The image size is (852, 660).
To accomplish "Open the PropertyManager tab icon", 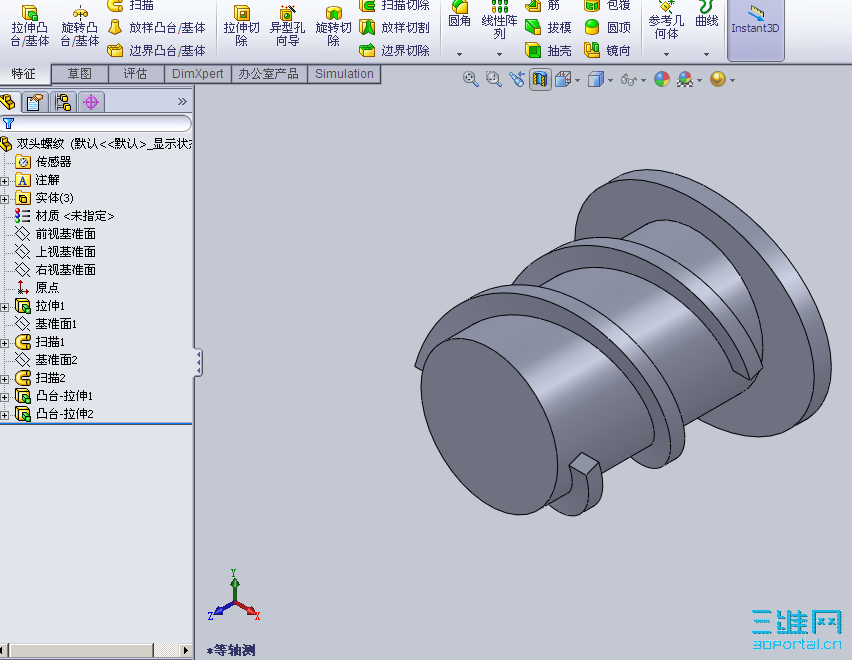I will pyautogui.click(x=35, y=102).
